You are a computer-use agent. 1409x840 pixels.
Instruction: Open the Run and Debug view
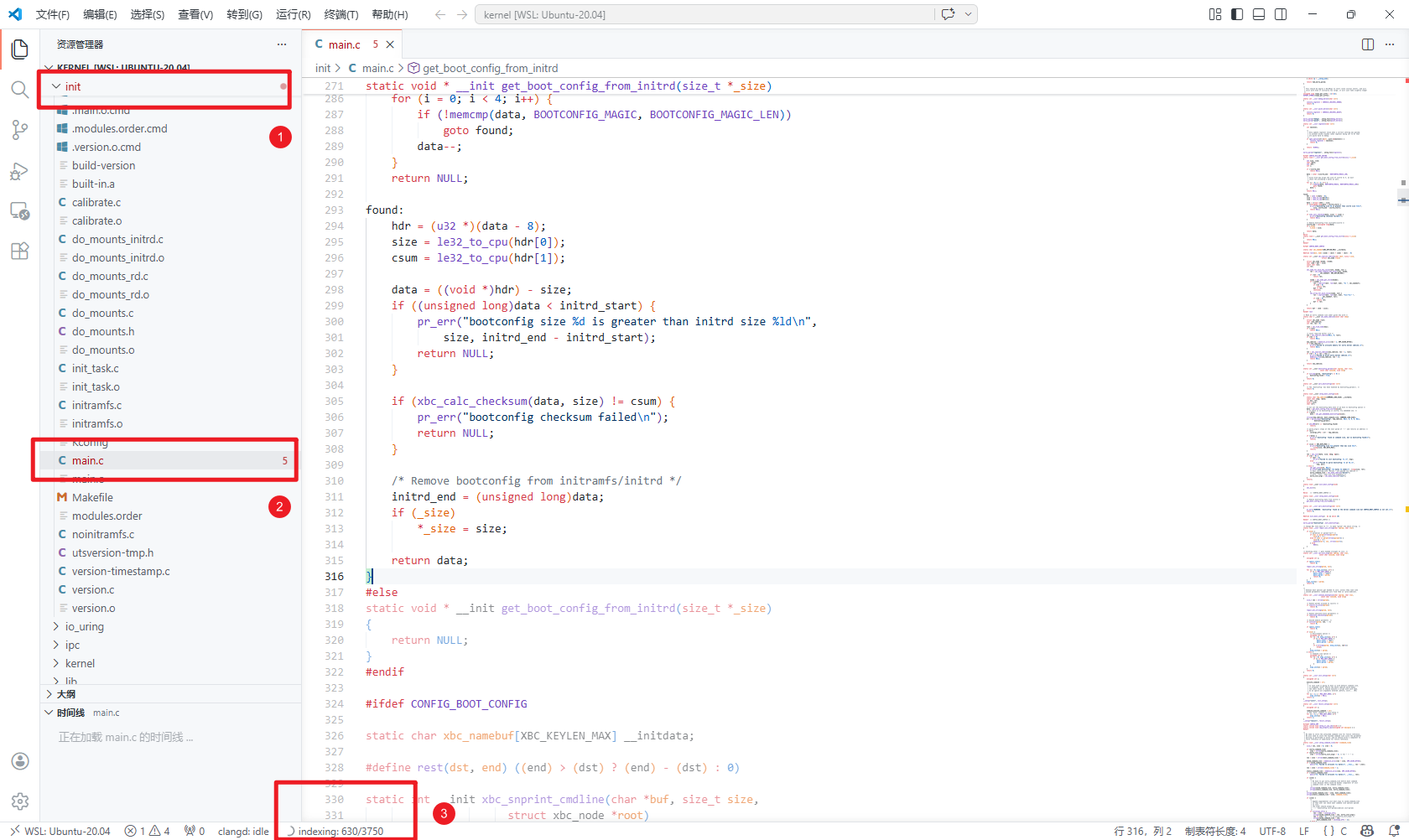pyautogui.click(x=20, y=171)
